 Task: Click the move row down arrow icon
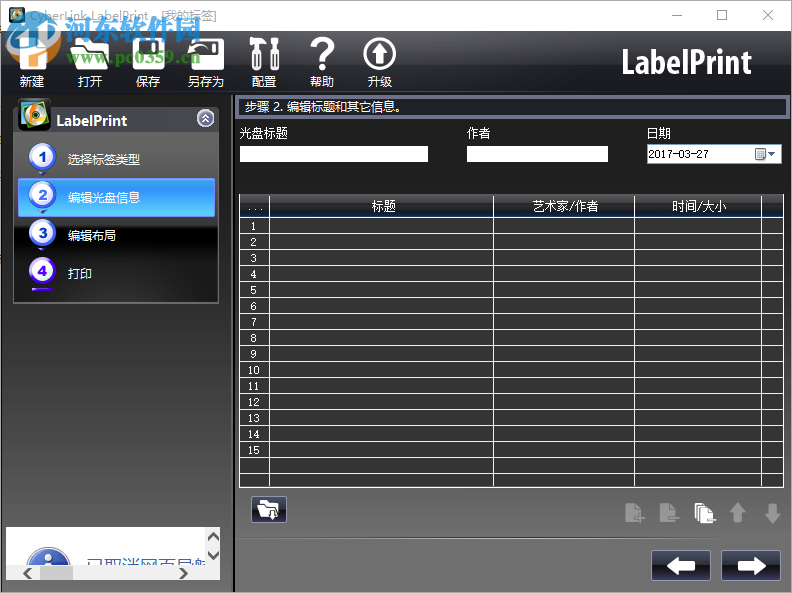click(772, 513)
